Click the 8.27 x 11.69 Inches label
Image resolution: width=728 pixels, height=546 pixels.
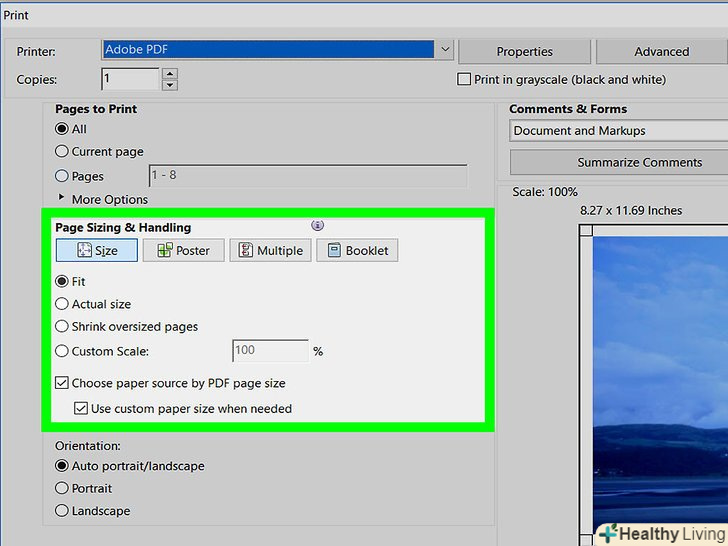coord(631,210)
